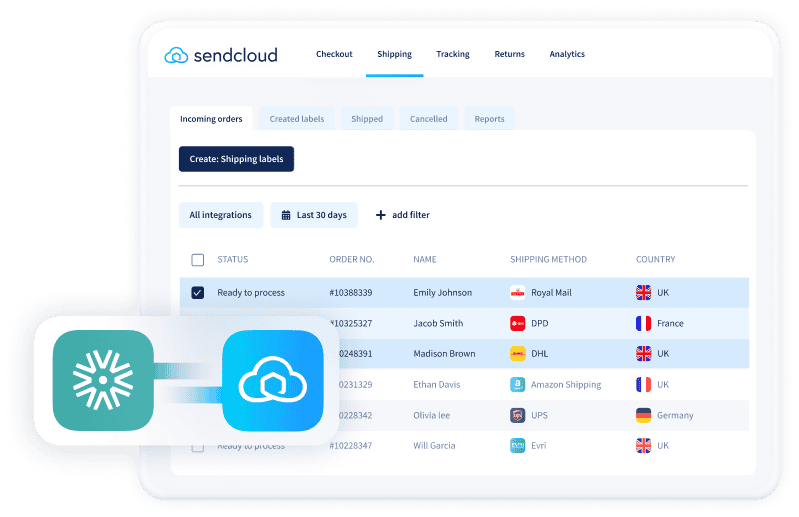Click the UK flag in Madison Brown row
This screenshot has width=799, height=517.
(x=644, y=353)
